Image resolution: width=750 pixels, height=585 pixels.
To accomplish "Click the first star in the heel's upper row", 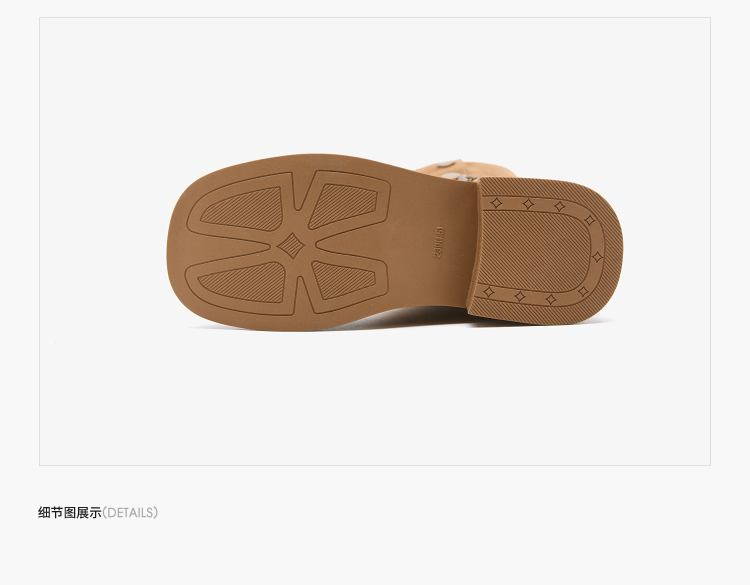I will tap(497, 203).
